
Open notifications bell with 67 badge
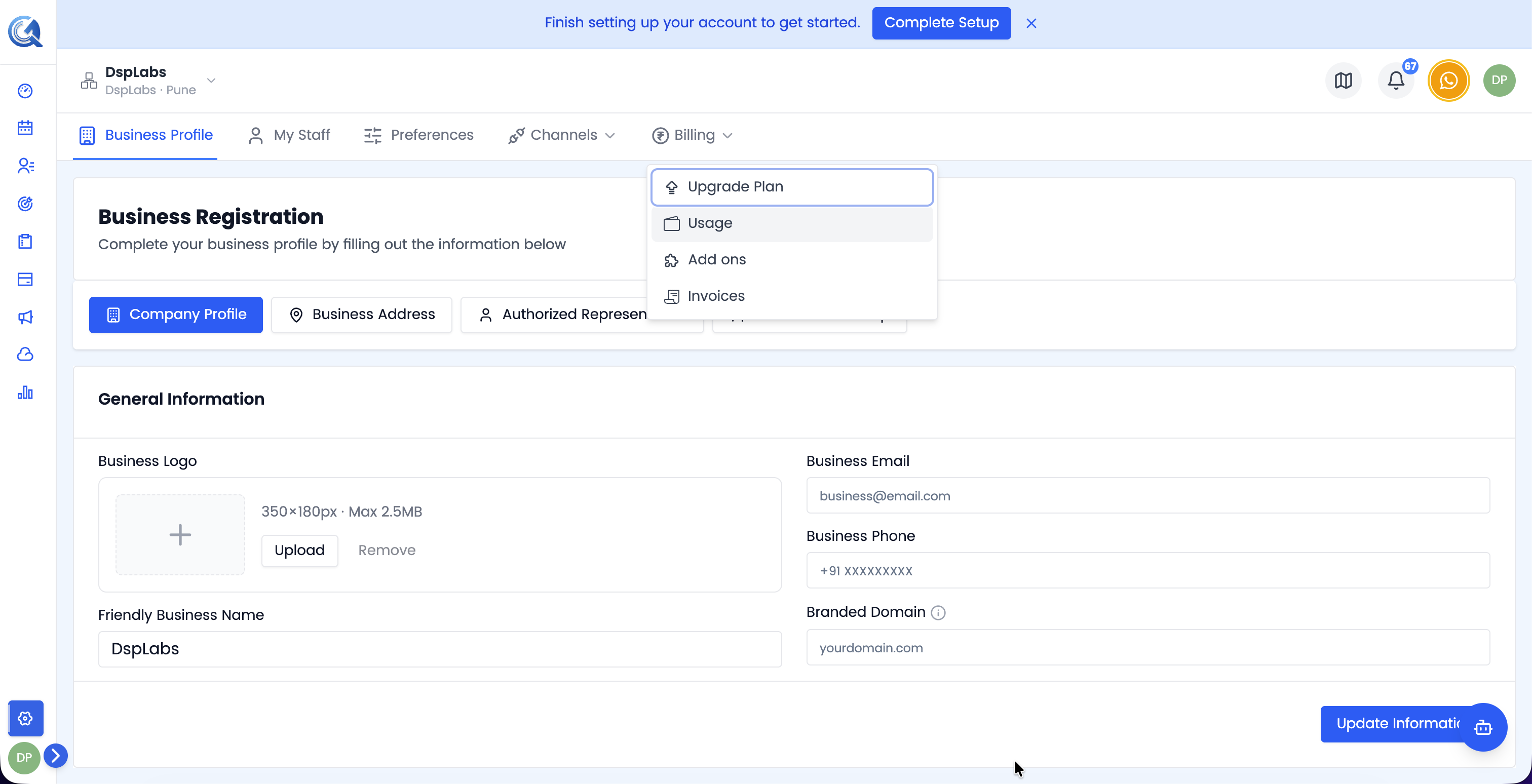pyautogui.click(x=1396, y=80)
